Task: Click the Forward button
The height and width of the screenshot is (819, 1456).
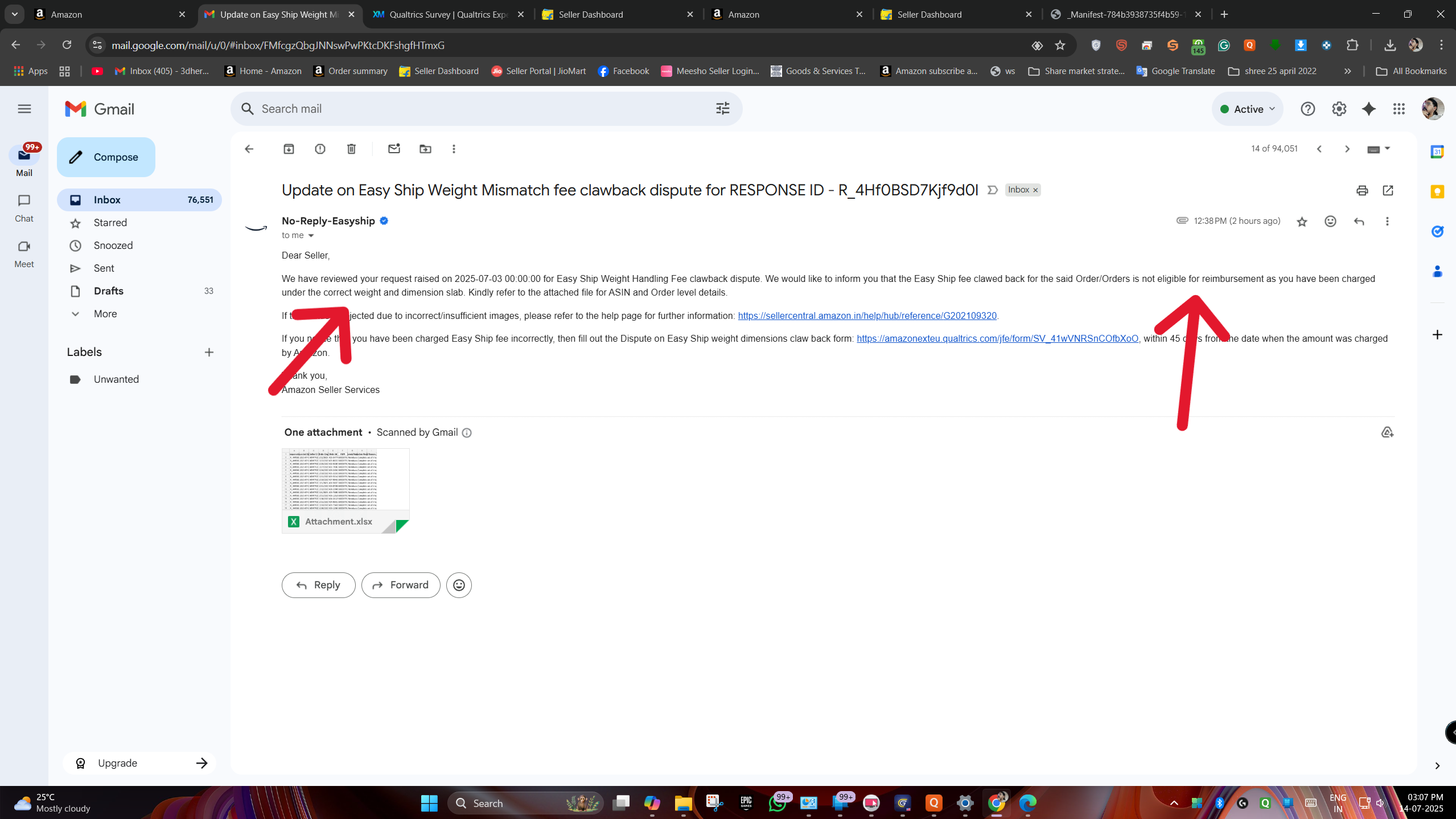Action: pyautogui.click(x=400, y=585)
